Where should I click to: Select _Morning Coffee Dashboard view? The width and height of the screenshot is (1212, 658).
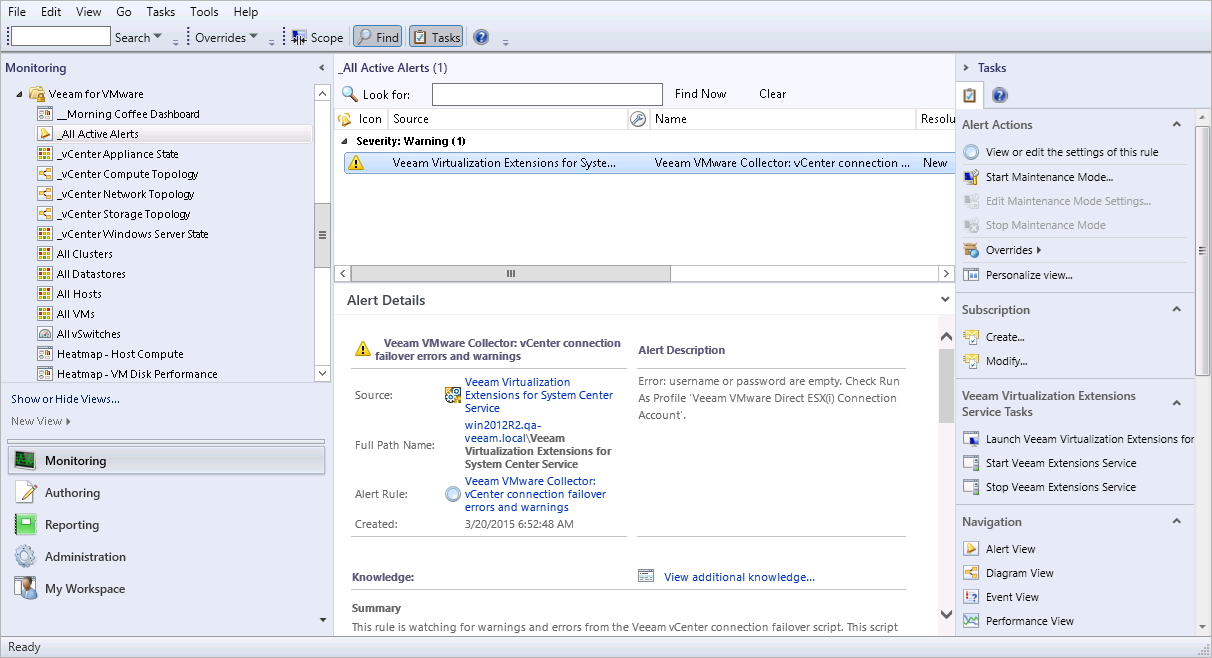(128, 114)
